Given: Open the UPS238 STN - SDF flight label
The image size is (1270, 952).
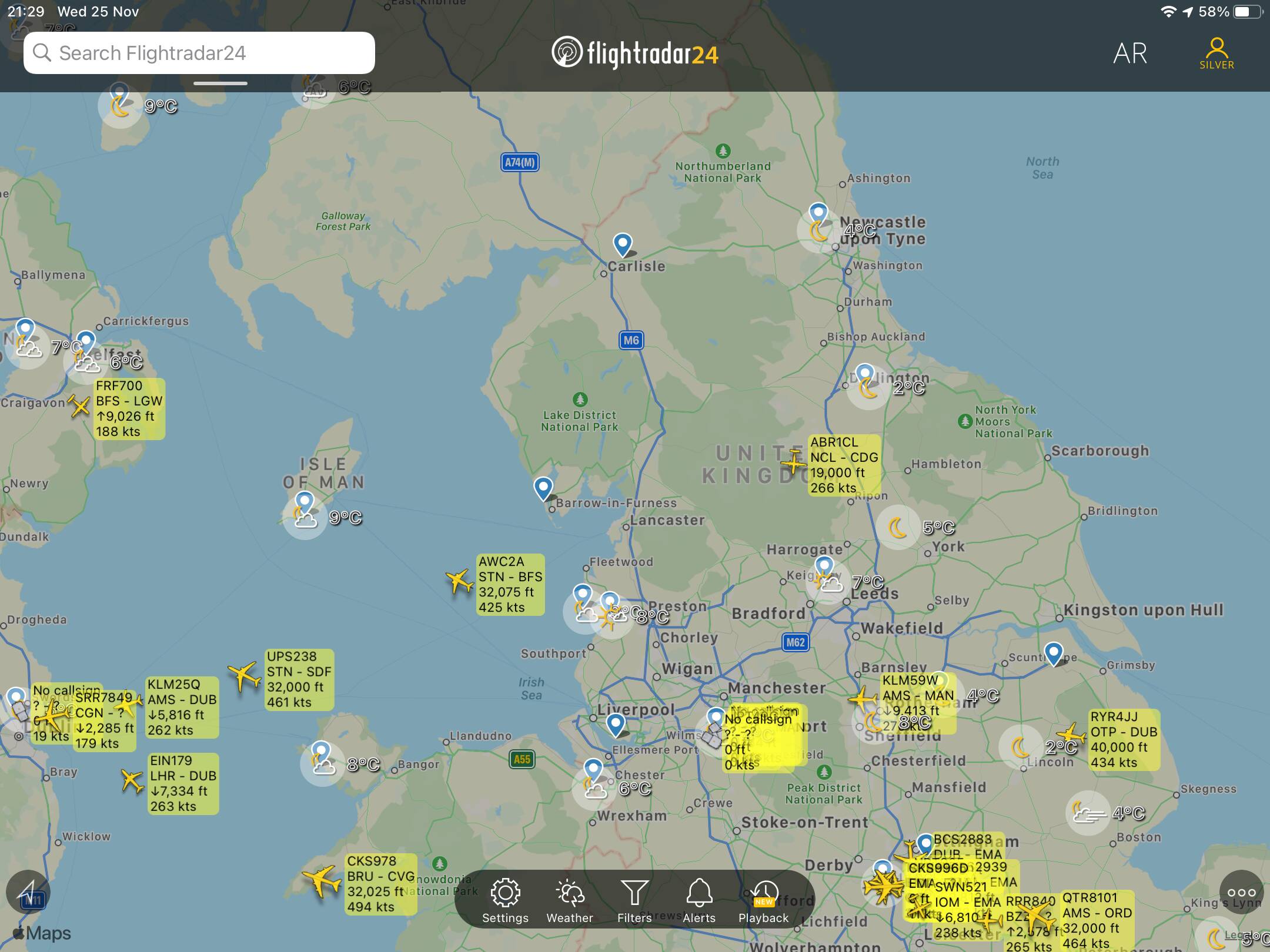Looking at the screenshot, I should tap(299, 680).
